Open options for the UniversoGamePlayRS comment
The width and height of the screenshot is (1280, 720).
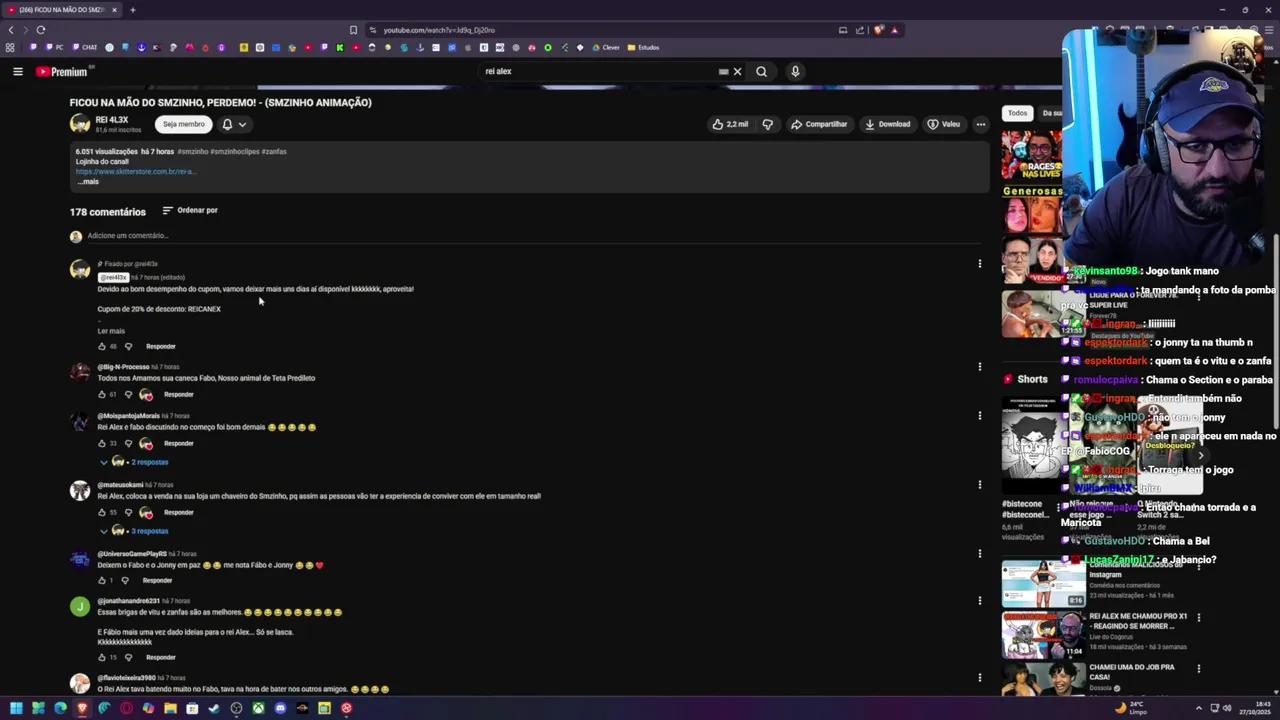pos(979,554)
